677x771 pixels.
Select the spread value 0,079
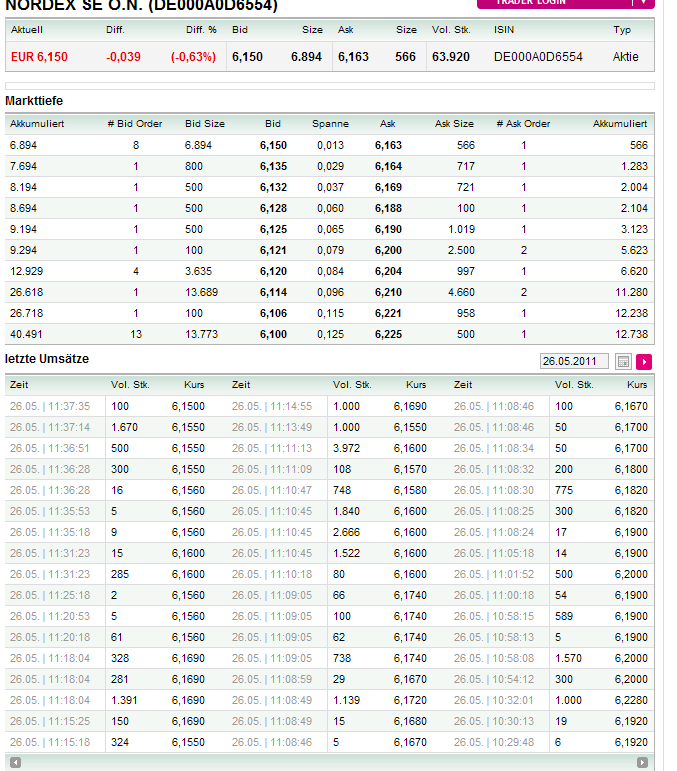pyautogui.click(x=330, y=250)
